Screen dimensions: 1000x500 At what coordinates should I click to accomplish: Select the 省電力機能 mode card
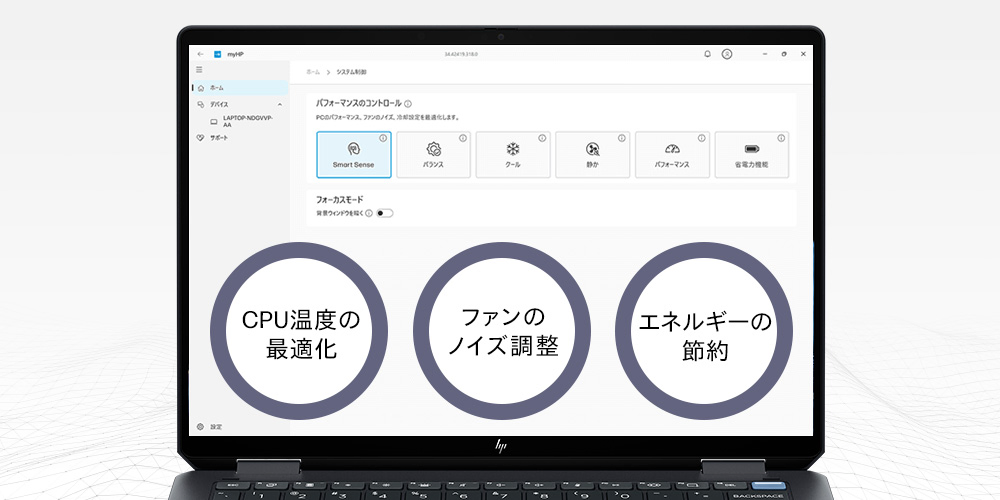tap(752, 155)
